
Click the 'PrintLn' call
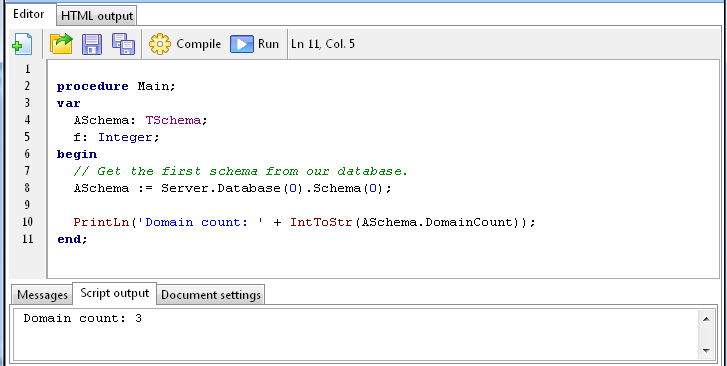click(101, 222)
